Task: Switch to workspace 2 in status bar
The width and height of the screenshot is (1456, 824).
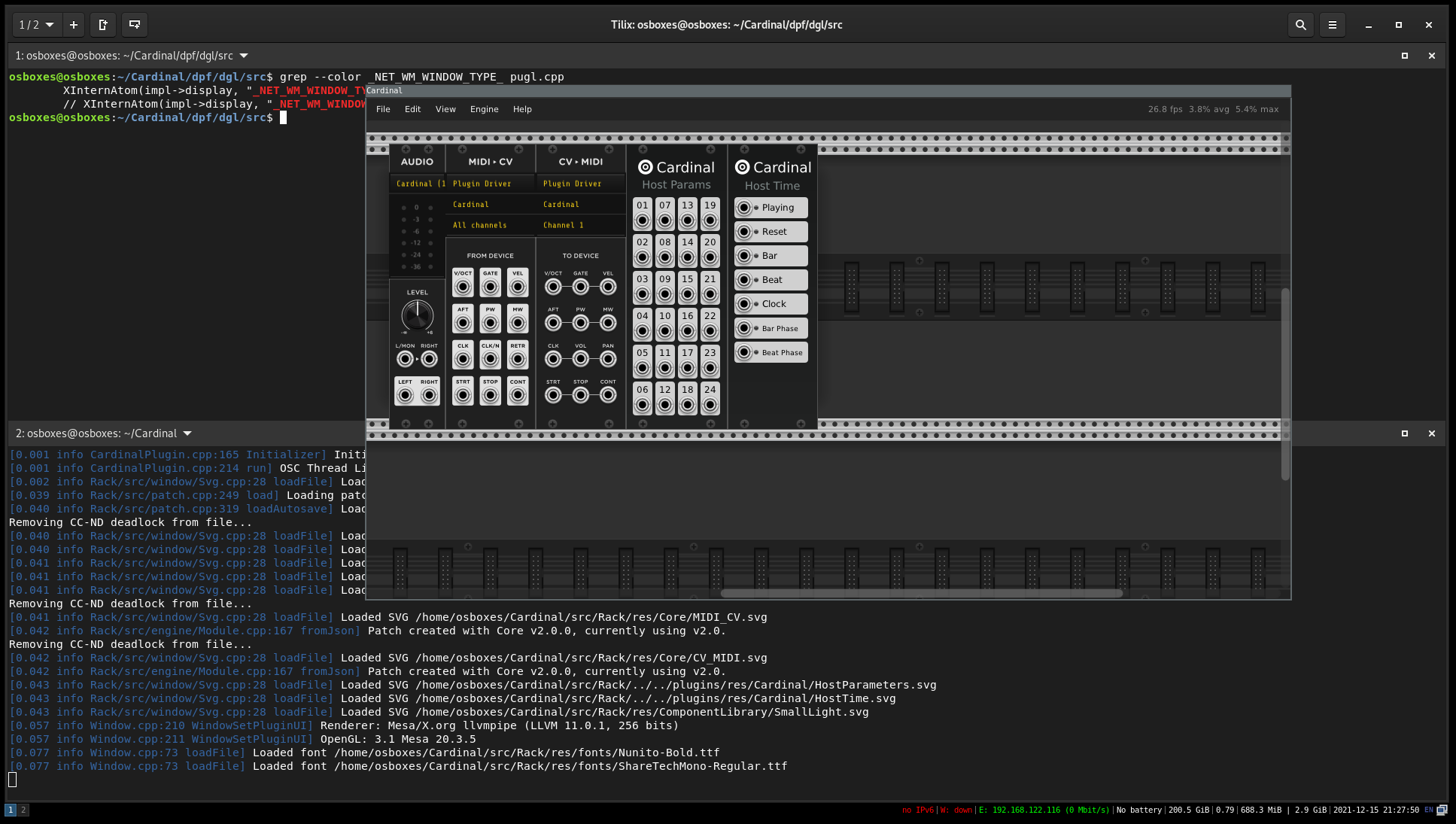Action: point(23,810)
